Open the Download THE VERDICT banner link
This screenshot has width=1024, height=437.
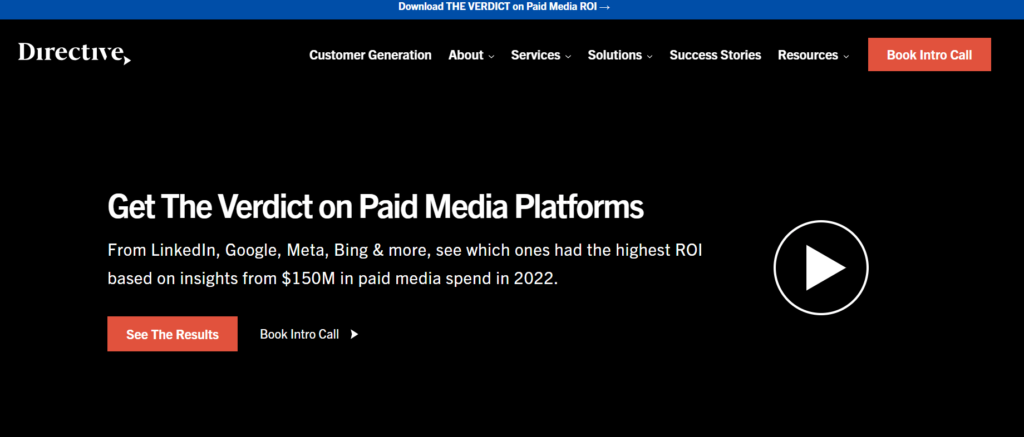pos(504,7)
